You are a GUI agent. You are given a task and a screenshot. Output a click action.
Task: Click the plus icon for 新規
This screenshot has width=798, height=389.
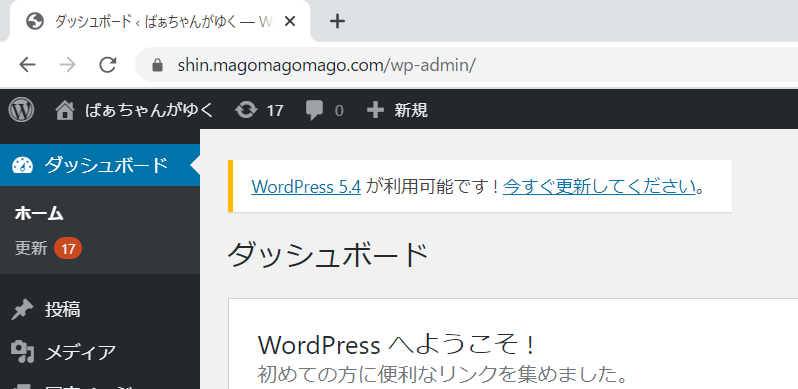[375, 110]
